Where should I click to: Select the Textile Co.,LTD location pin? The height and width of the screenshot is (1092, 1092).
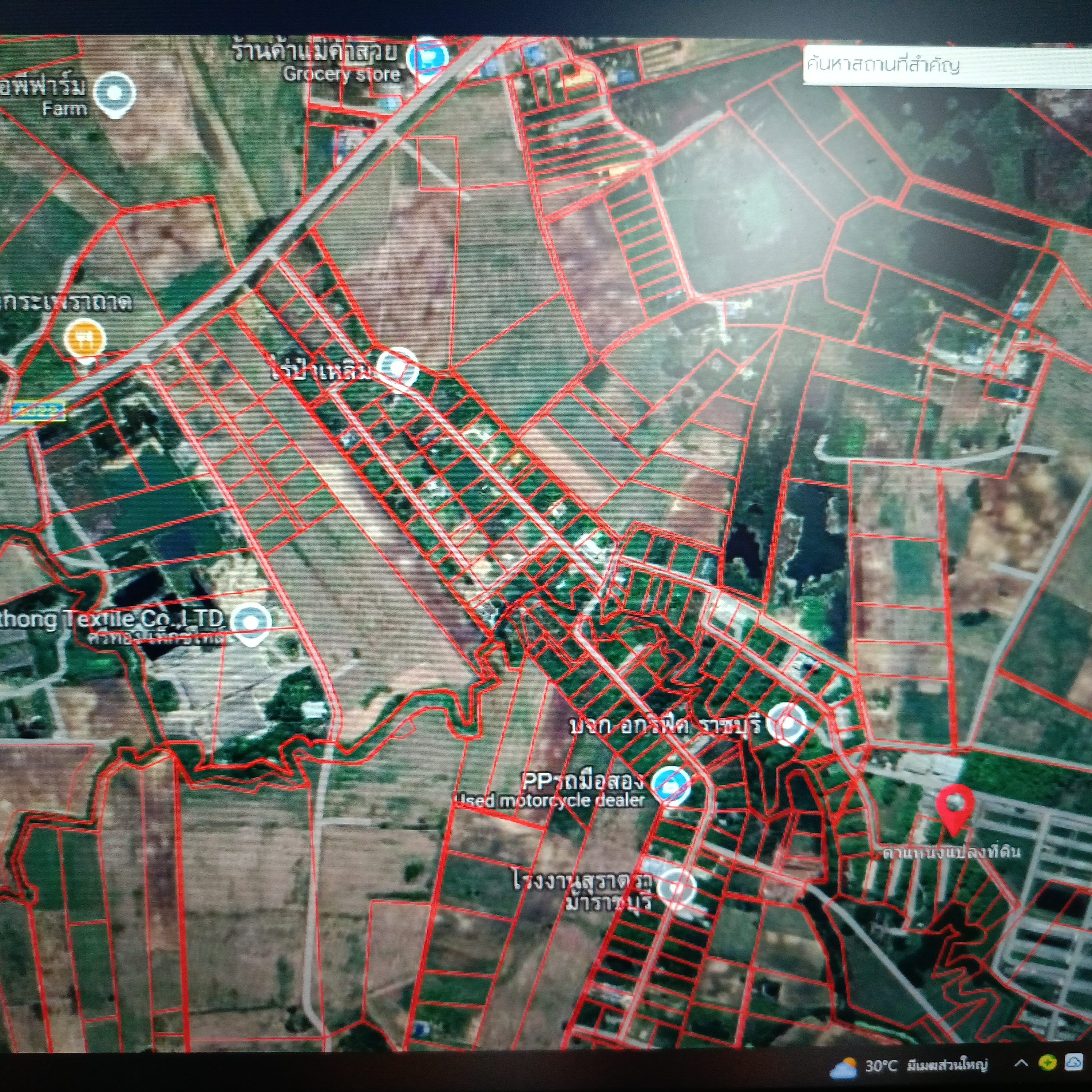point(250,624)
